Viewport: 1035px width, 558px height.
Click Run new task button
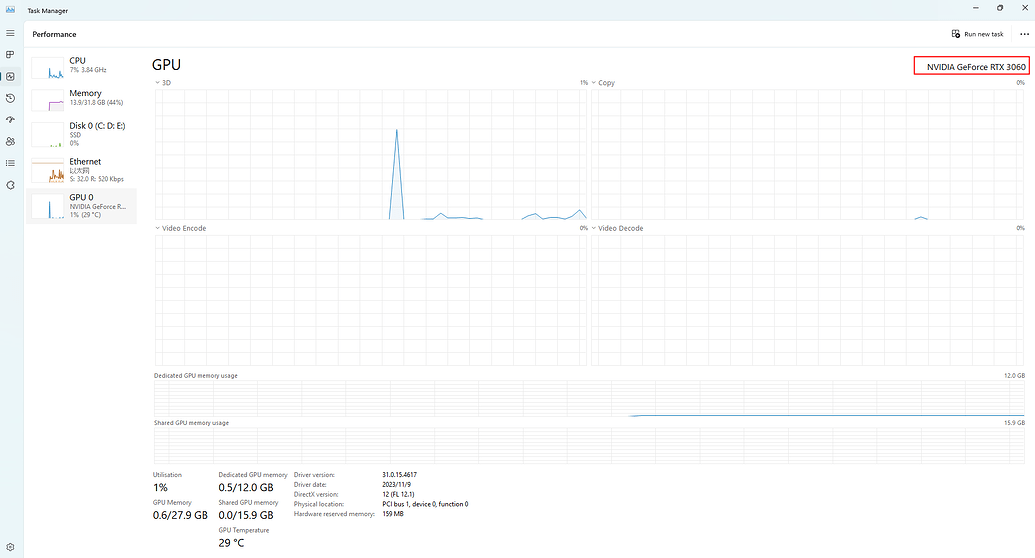click(x=977, y=34)
